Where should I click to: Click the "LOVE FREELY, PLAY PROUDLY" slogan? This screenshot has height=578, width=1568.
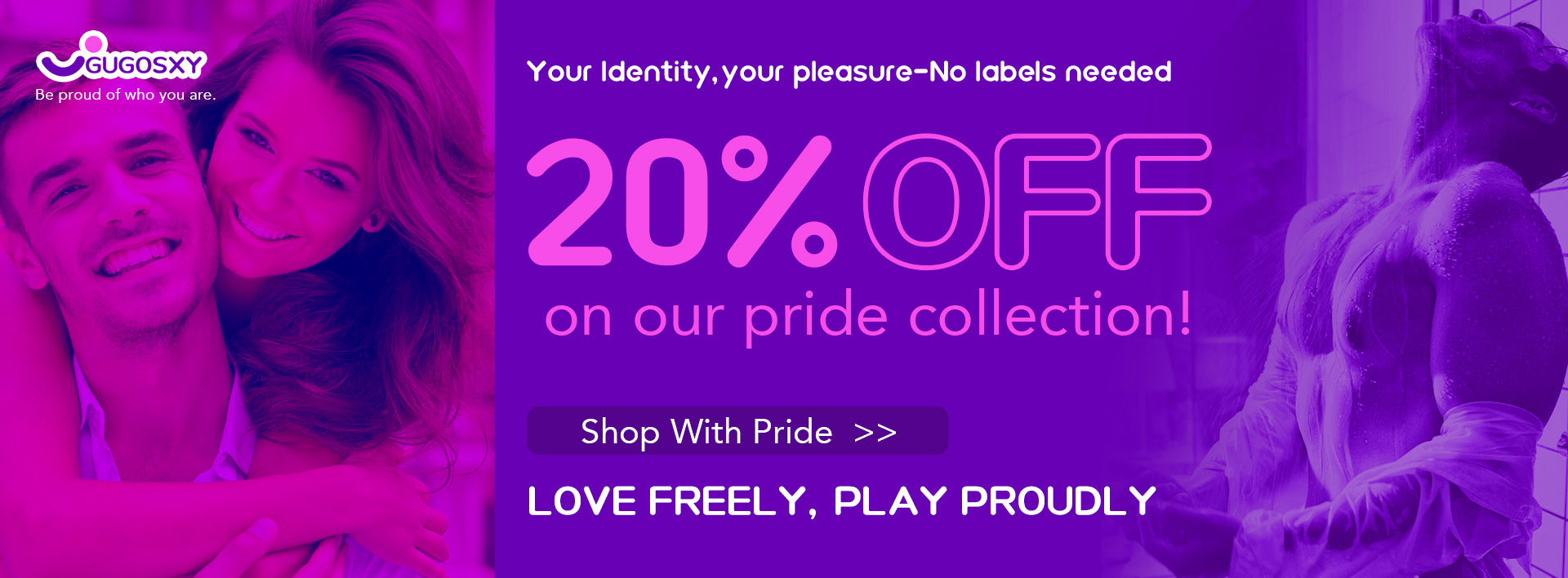coord(841,501)
